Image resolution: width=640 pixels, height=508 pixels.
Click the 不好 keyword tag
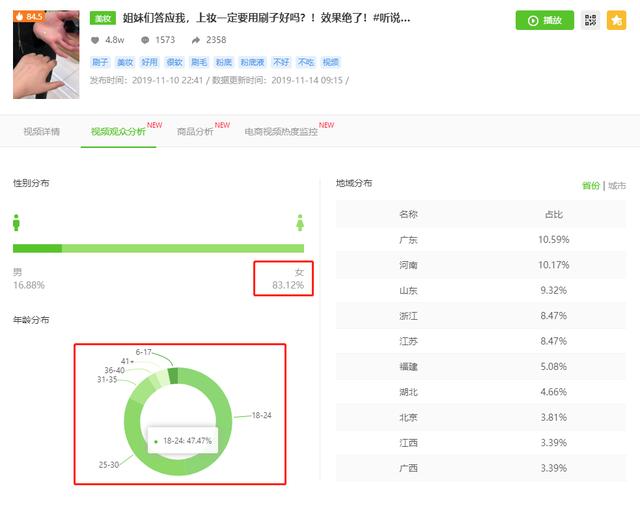281,62
